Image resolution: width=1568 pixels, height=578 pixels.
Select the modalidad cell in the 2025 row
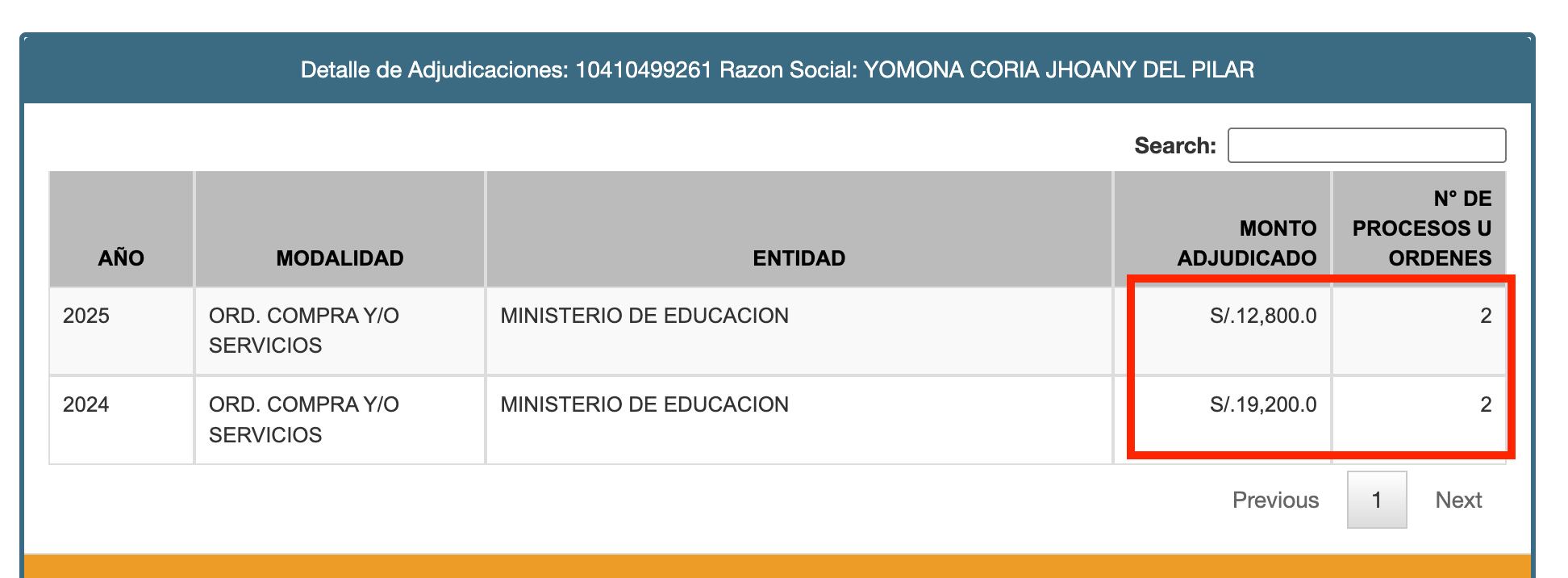click(x=304, y=330)
